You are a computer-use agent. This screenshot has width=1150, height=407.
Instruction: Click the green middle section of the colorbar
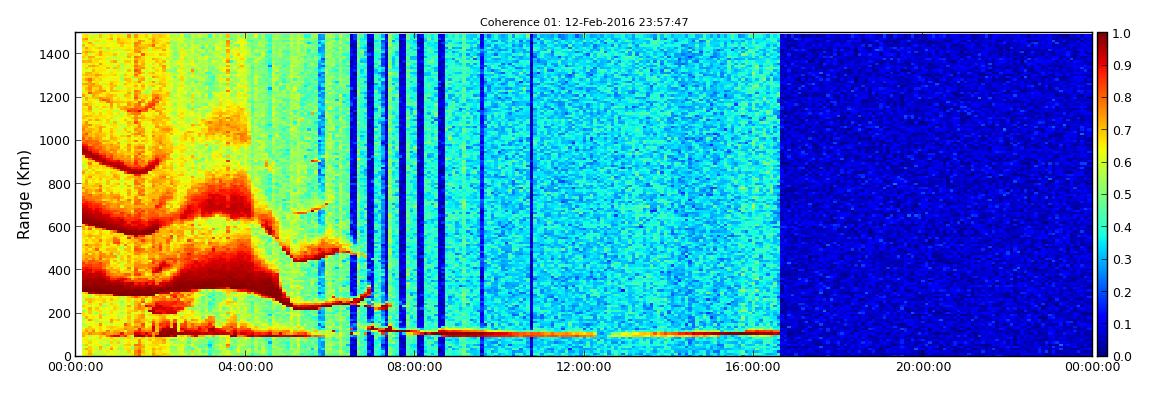point(1103,194)
